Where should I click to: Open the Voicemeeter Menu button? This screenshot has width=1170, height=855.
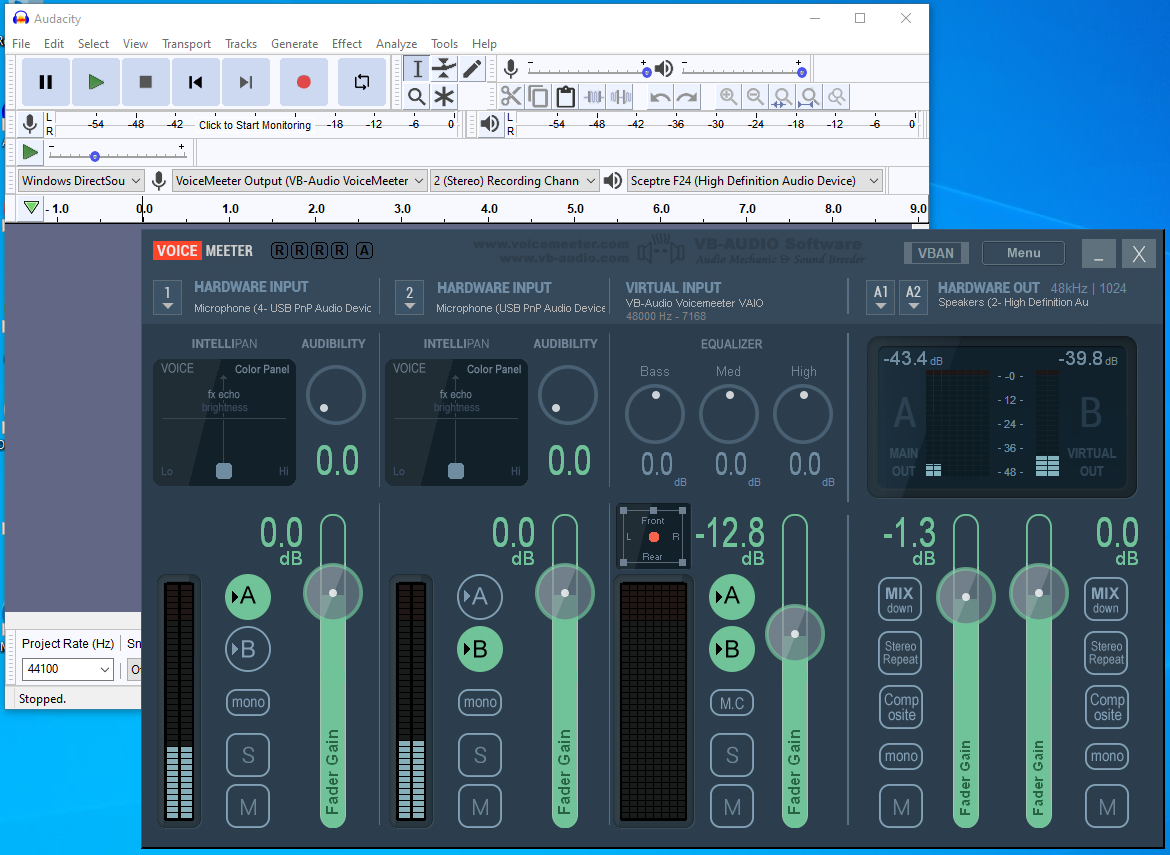pos(1024,253)
